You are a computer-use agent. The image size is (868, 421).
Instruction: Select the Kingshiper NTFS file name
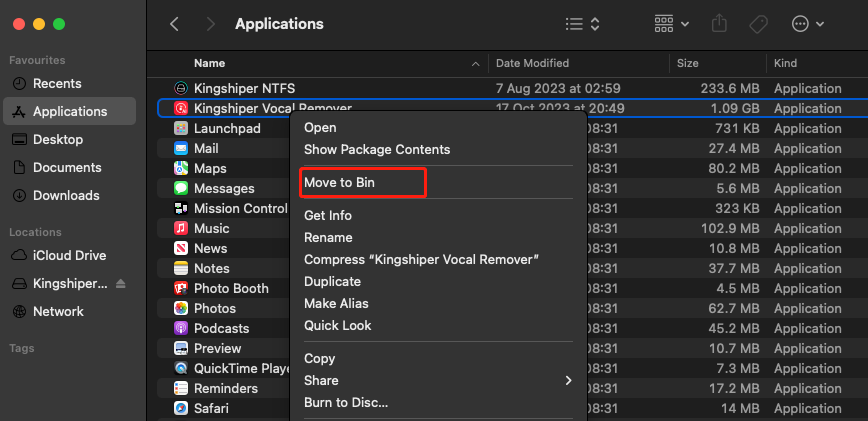[244, 89]
